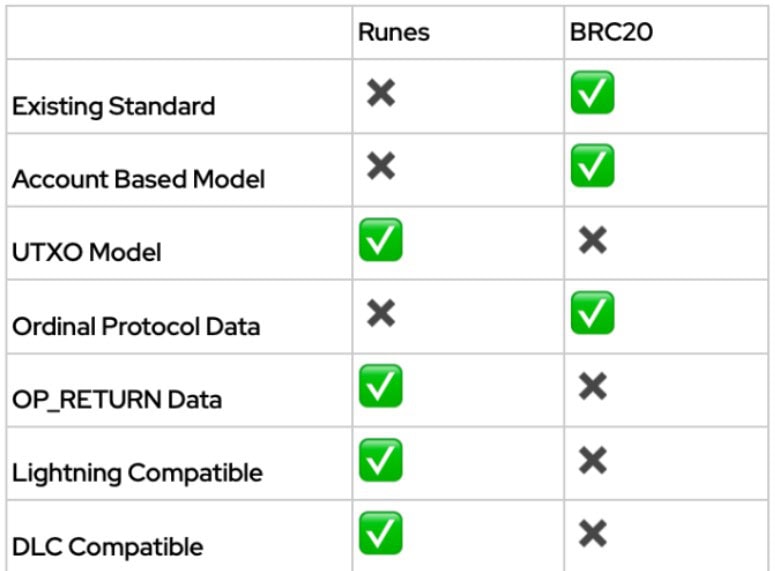Click the BRC20 column header
Screen dimensions: 775x571
click(x=610, y=33)
